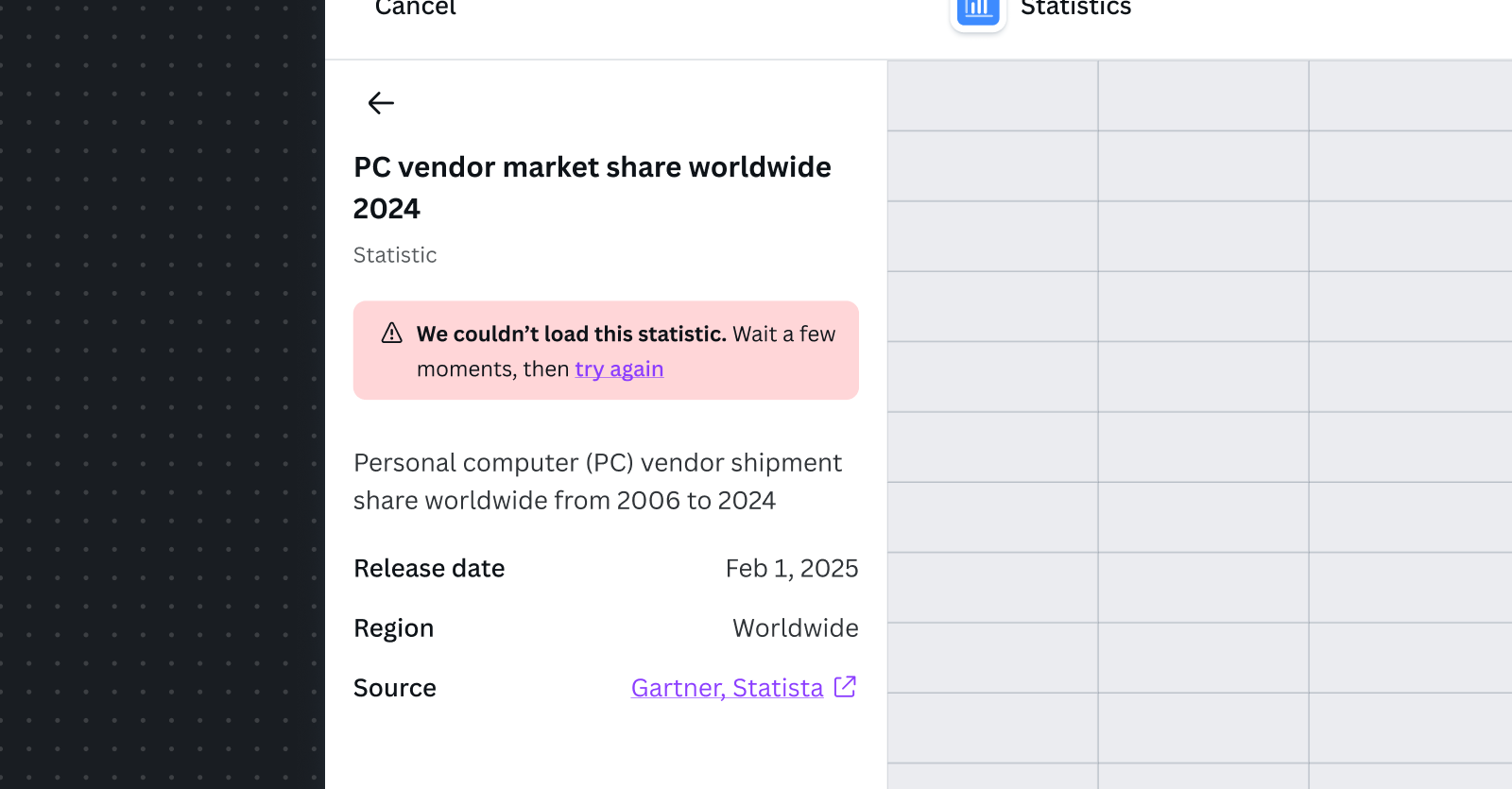The width and height of the screenshot is (1512, 789).
Task: Click the pink error message banner
Action: (x=606, y=351)
